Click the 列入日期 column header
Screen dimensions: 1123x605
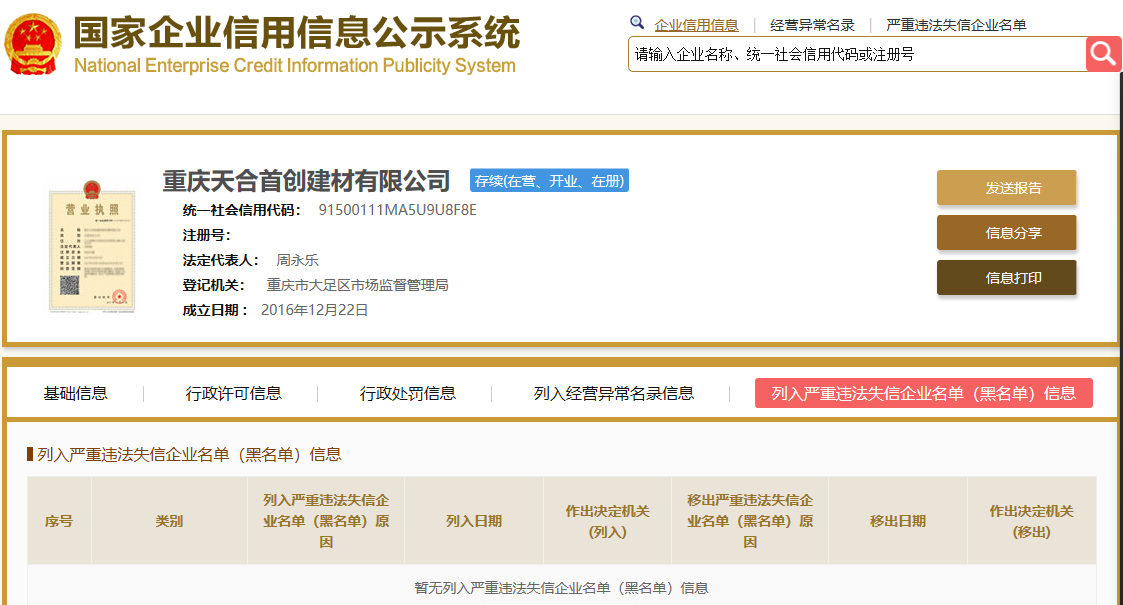pos(473,521)
